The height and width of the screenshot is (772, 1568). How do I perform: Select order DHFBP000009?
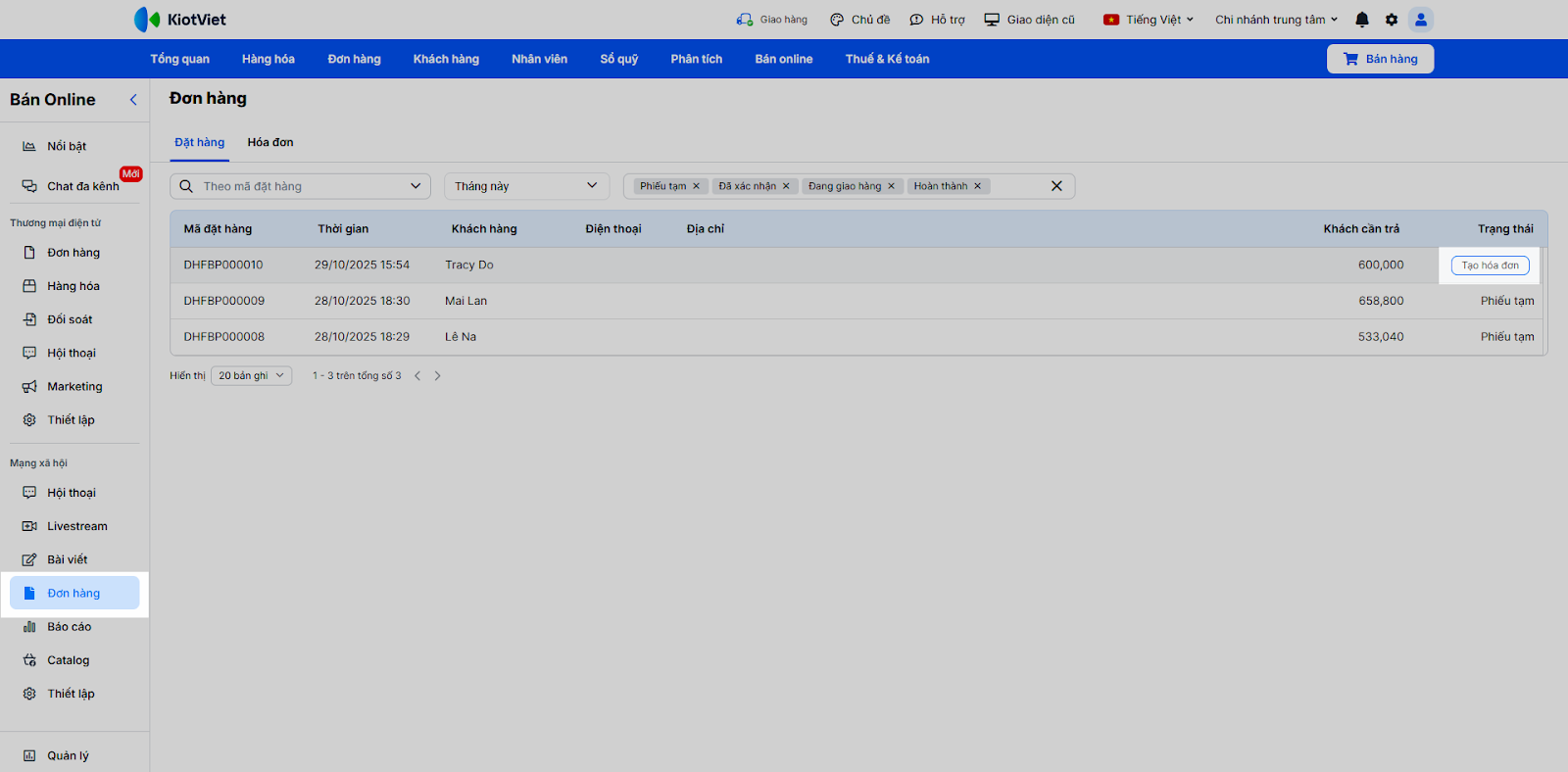click(x=223, y=301)
